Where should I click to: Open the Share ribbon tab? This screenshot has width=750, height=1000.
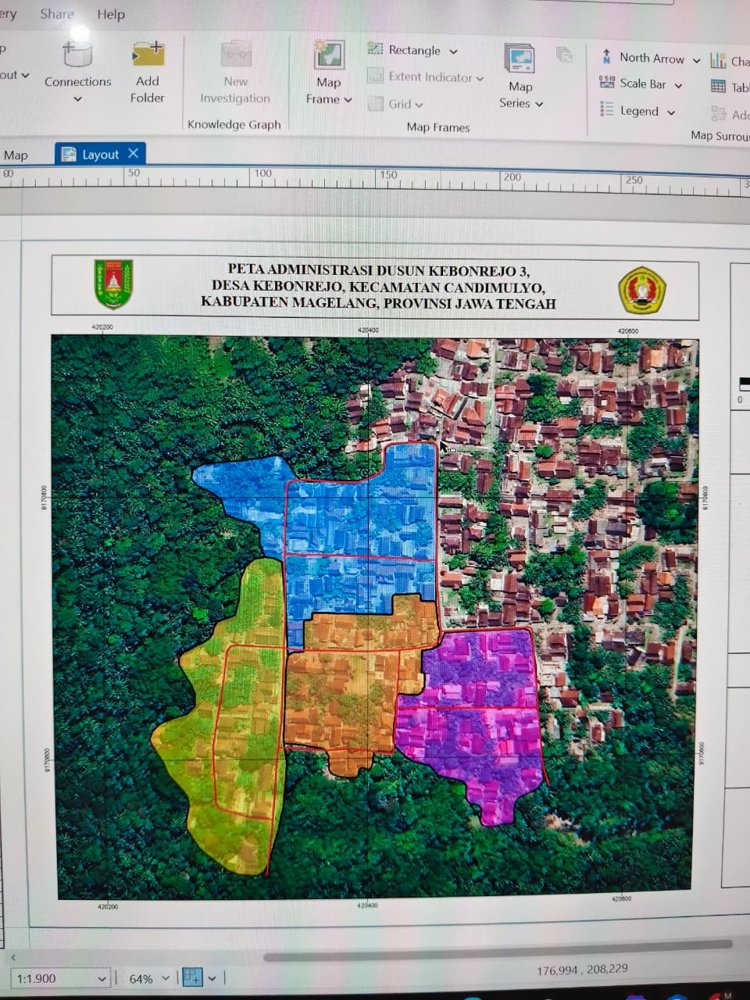[x=57, y=13]
